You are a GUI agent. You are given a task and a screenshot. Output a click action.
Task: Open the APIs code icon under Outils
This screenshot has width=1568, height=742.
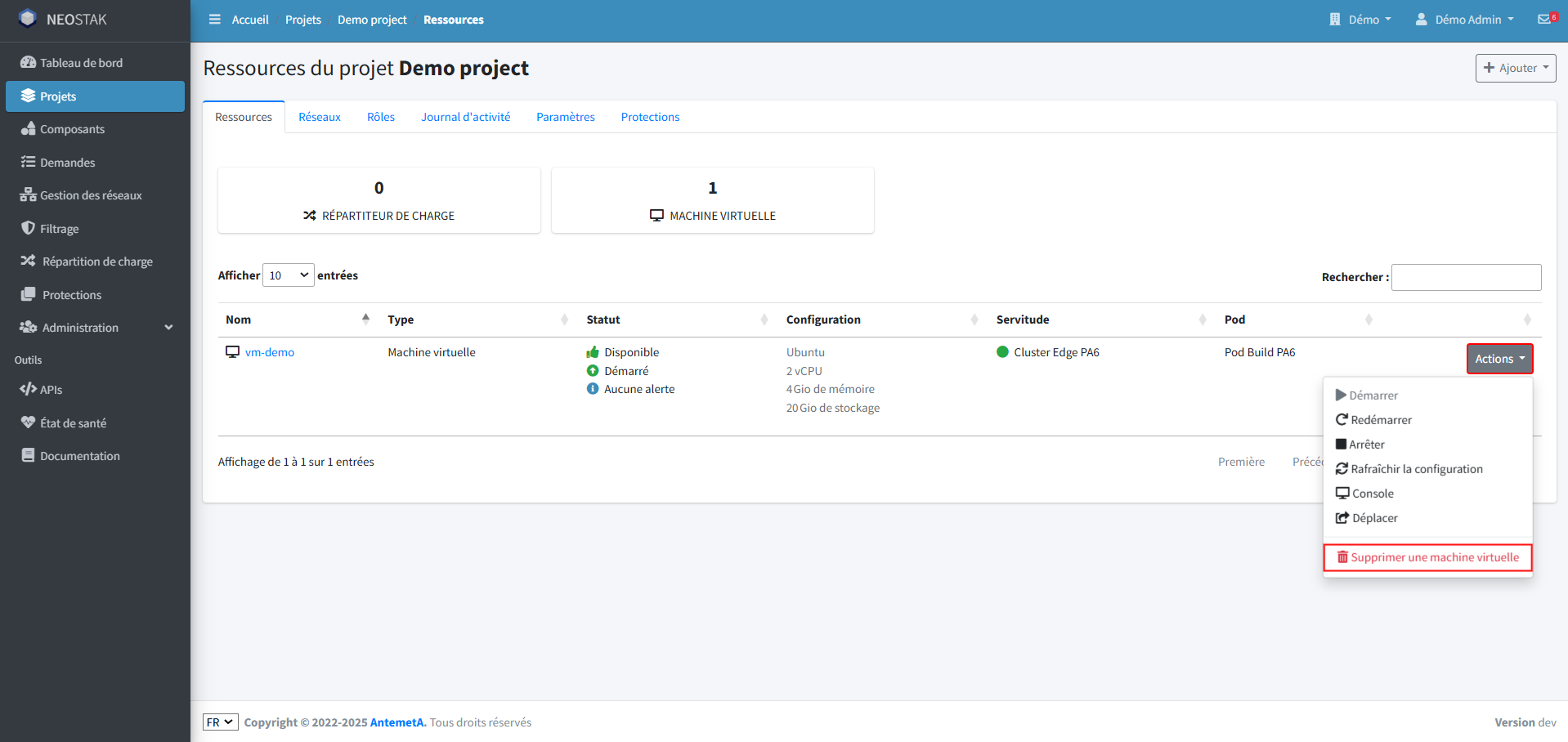pos(29,389)
